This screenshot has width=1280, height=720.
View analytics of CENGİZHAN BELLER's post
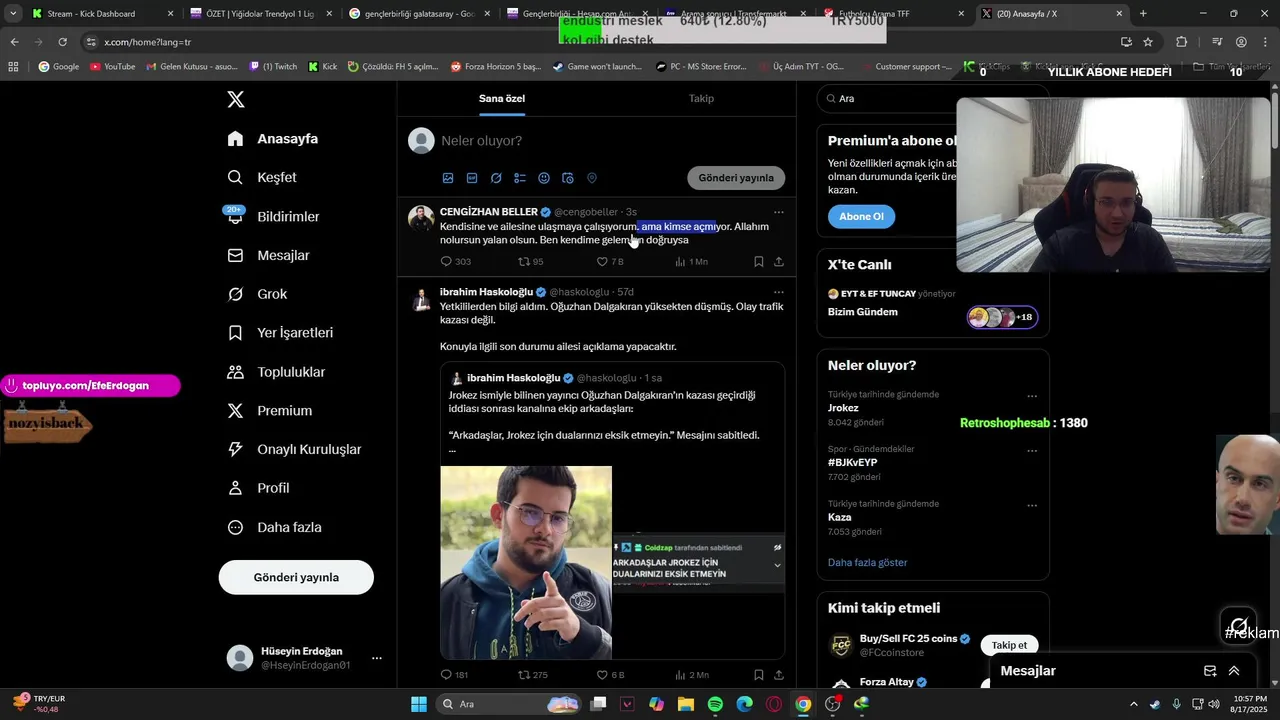(691, 262)
